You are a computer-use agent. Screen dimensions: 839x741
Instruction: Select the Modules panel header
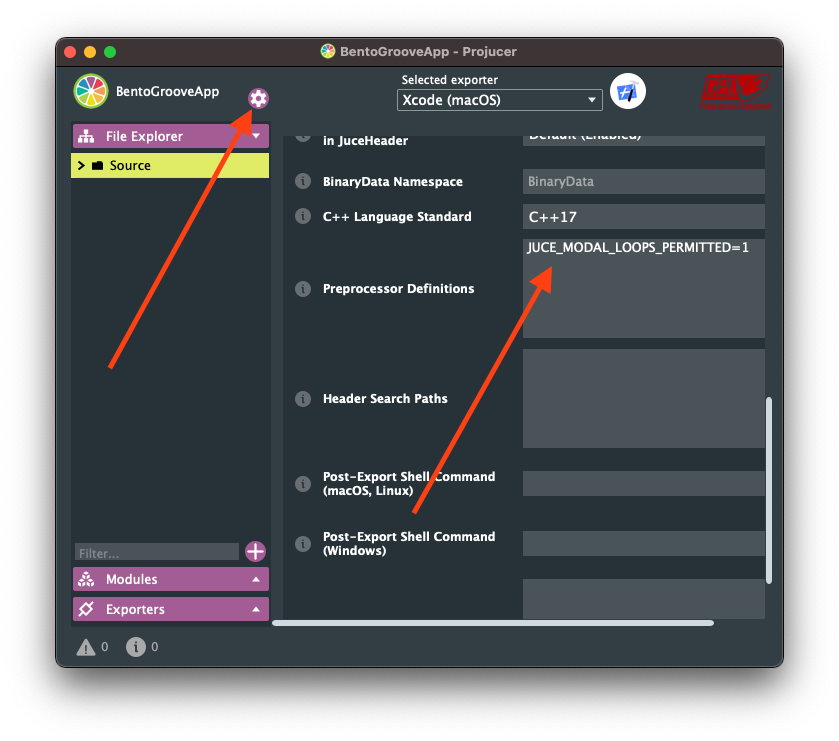click(x=171, y=579)
